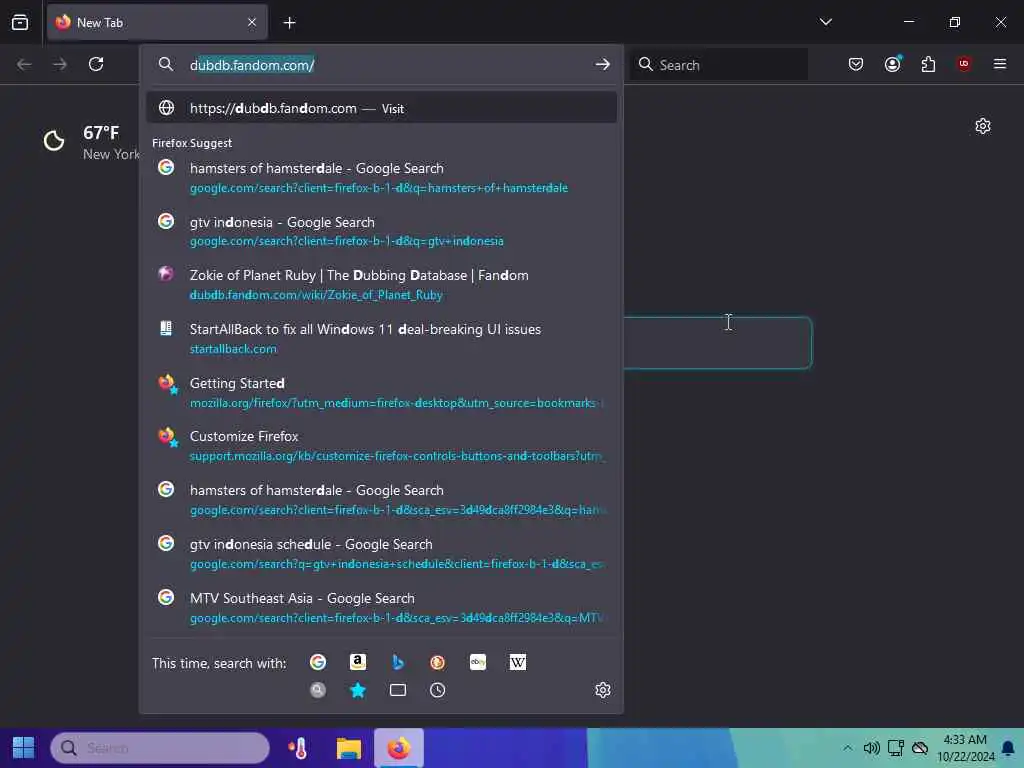The height and width of the screenshot is (768, 1024).
Task: Search this time with Wikipedia
Action: (518, 662)
